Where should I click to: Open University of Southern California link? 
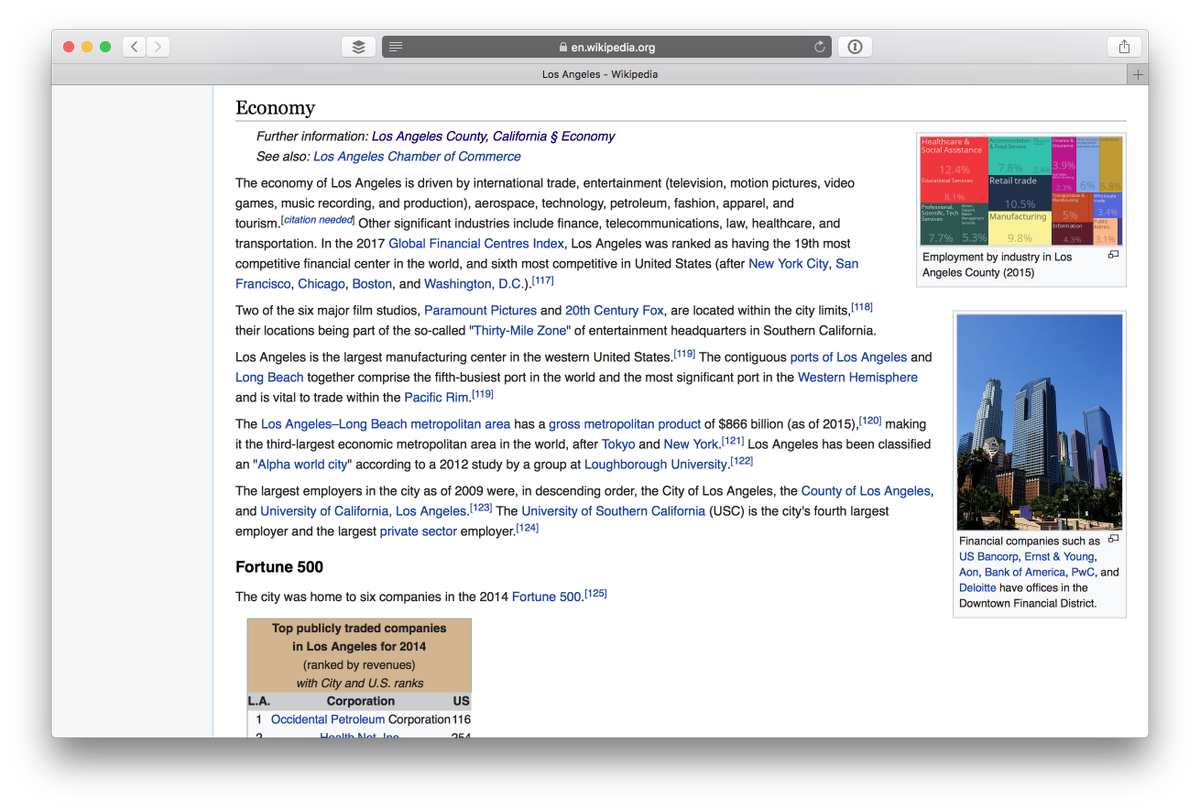point(613,511)
